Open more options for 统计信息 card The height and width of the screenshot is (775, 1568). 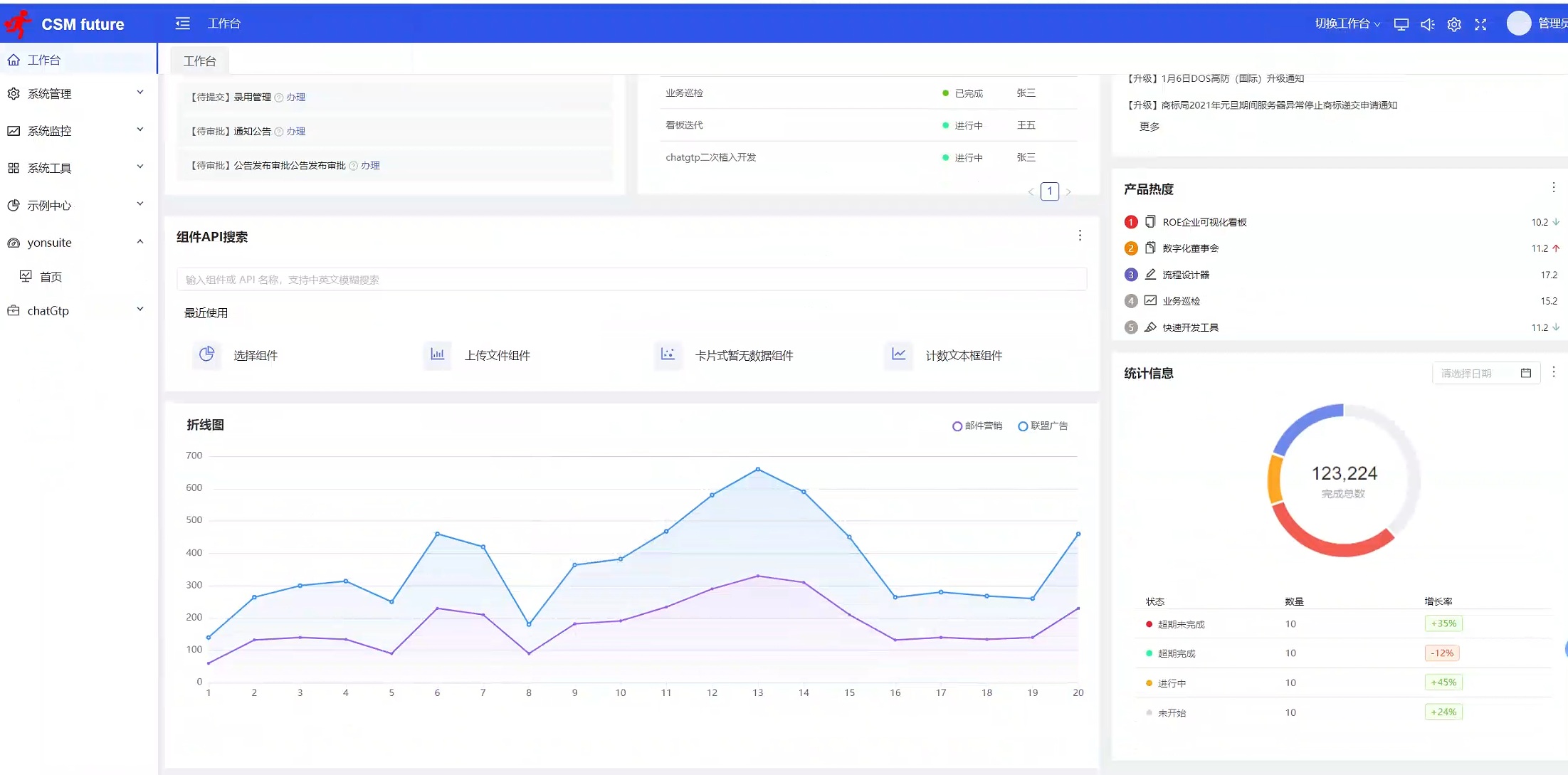point(1554,371)
